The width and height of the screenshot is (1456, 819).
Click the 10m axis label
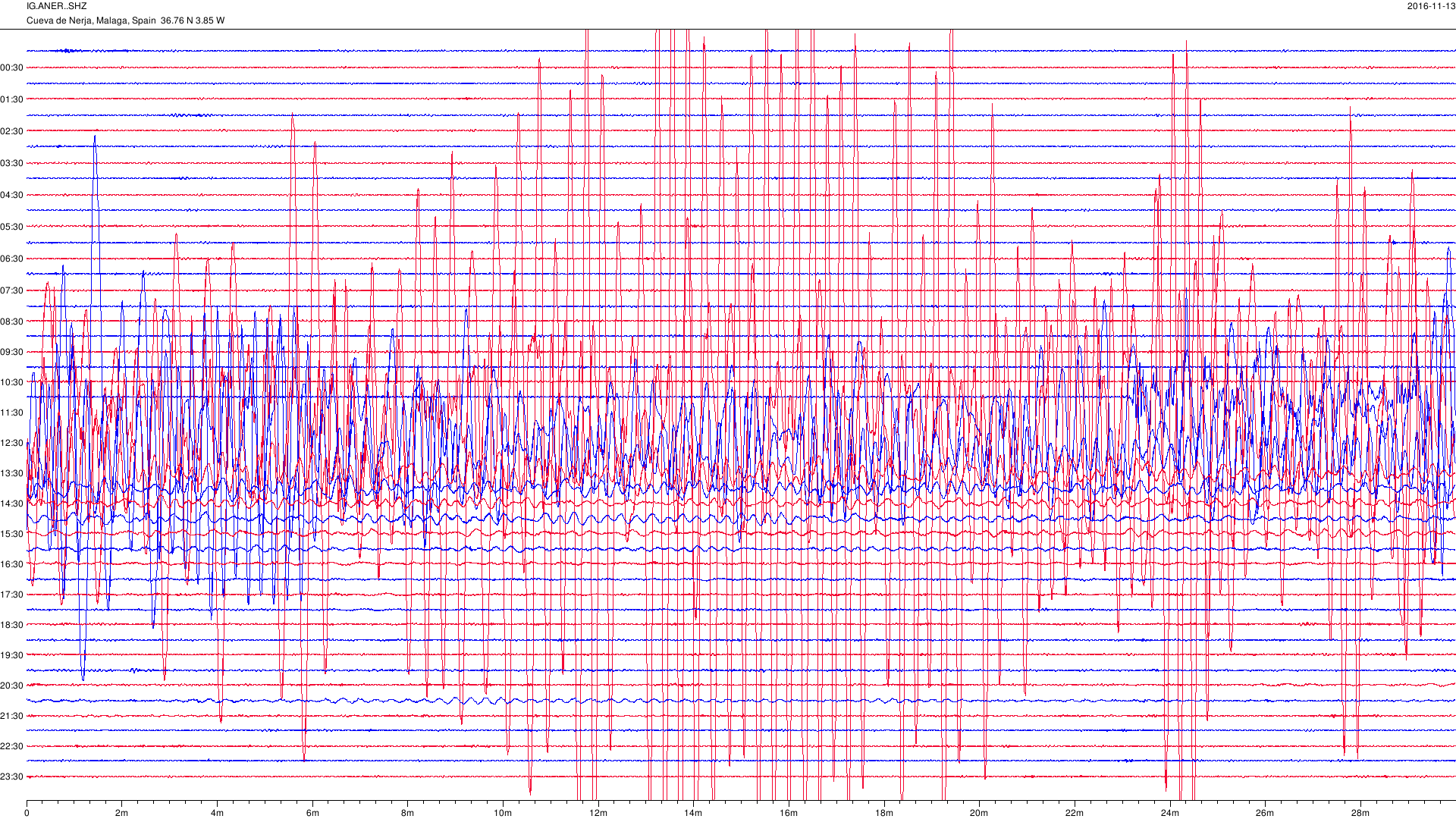(x=503, y=813)
